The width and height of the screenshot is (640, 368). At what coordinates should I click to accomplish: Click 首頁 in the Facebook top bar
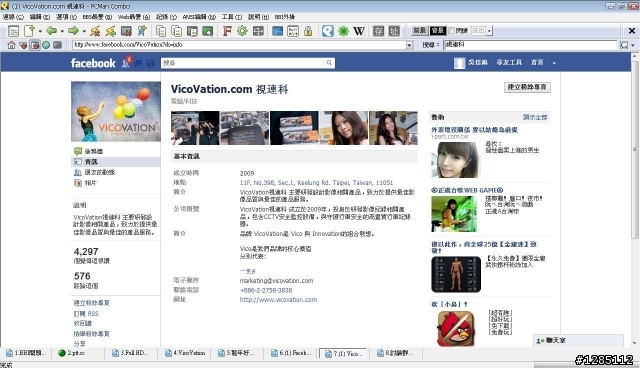[537, 62]
